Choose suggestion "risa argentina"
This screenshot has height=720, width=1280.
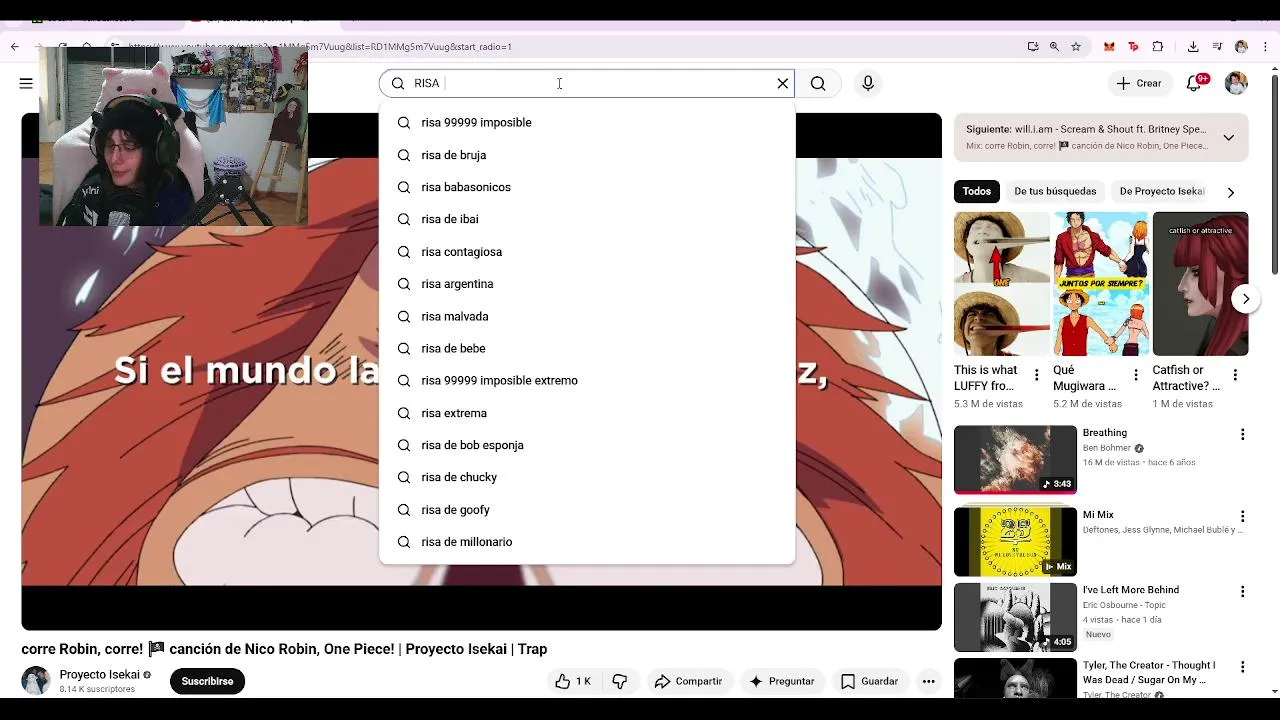tap(587, 284)
